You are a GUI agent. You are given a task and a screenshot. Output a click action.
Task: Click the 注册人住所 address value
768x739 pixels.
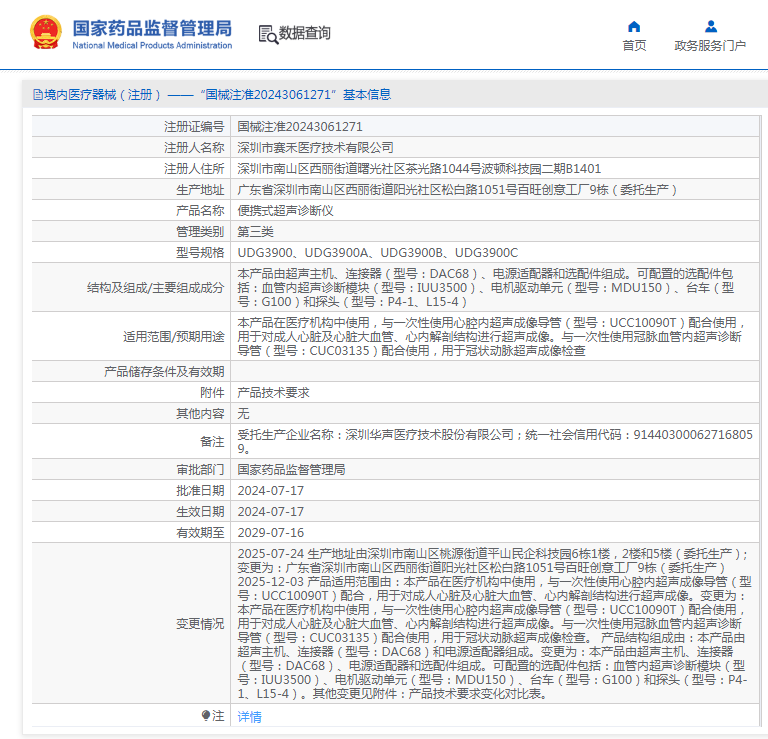pyautogui.click(x=419, y=169)
